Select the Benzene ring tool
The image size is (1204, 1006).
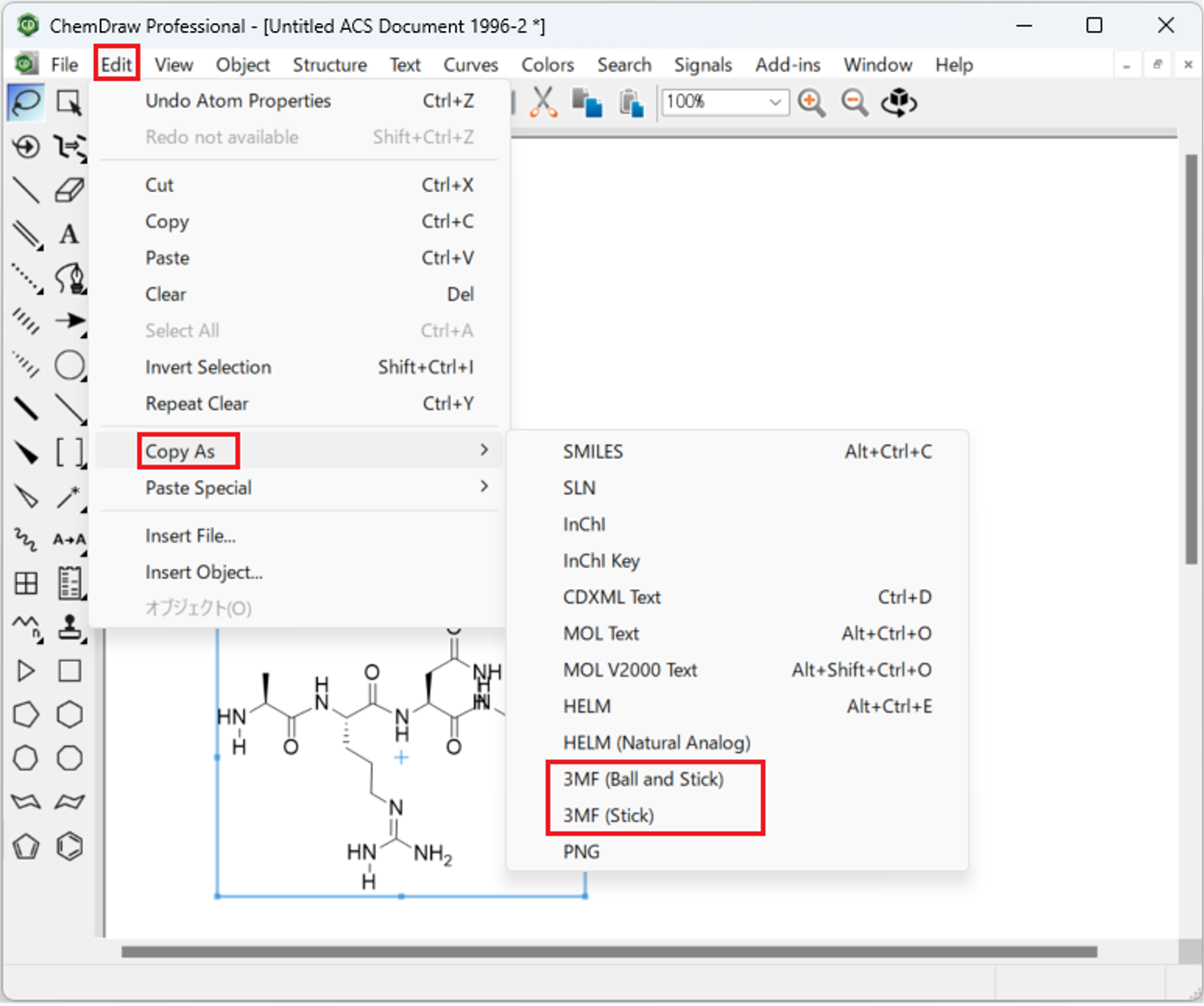(69, 846)
